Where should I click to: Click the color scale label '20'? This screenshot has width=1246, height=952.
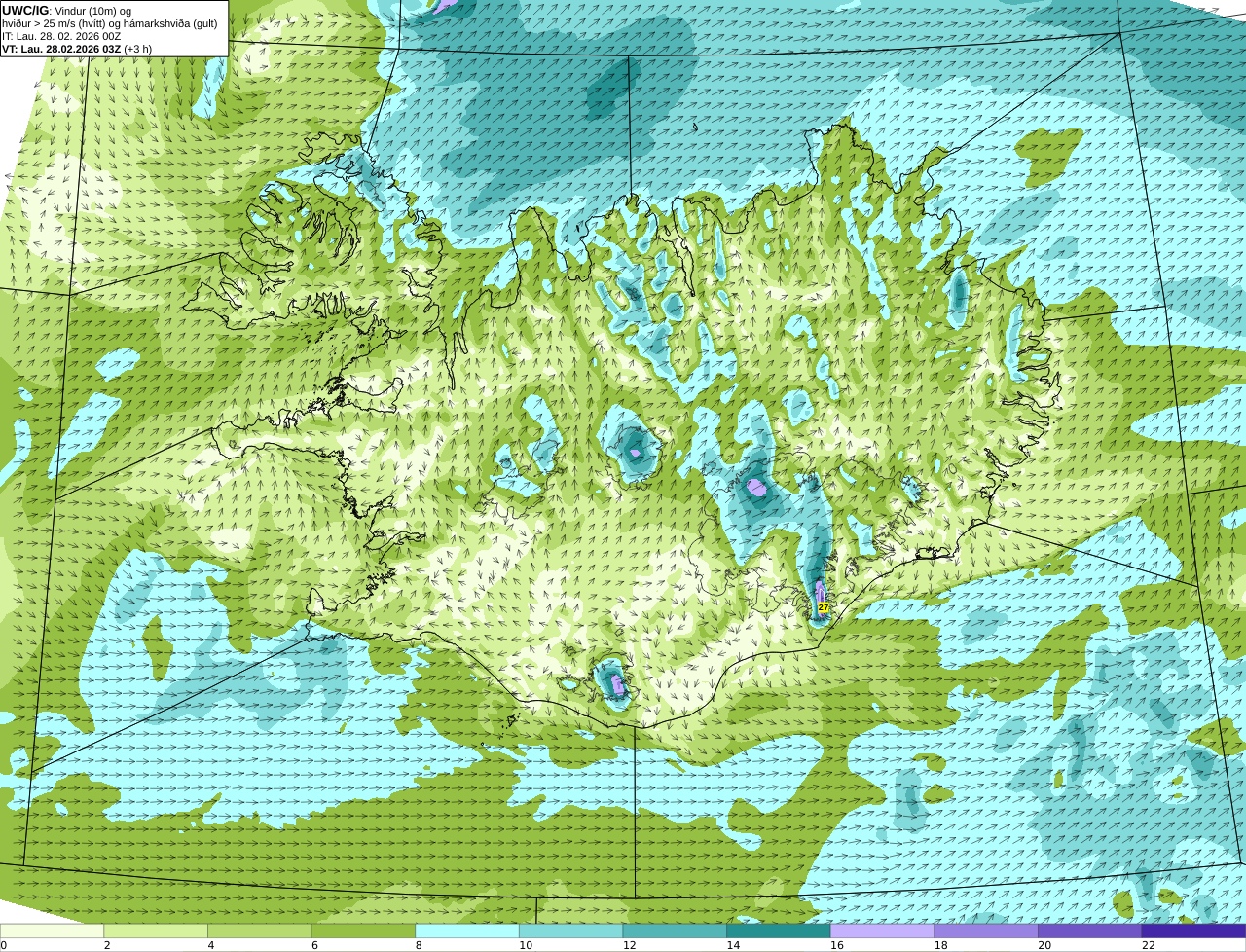tap(1044, 945)
